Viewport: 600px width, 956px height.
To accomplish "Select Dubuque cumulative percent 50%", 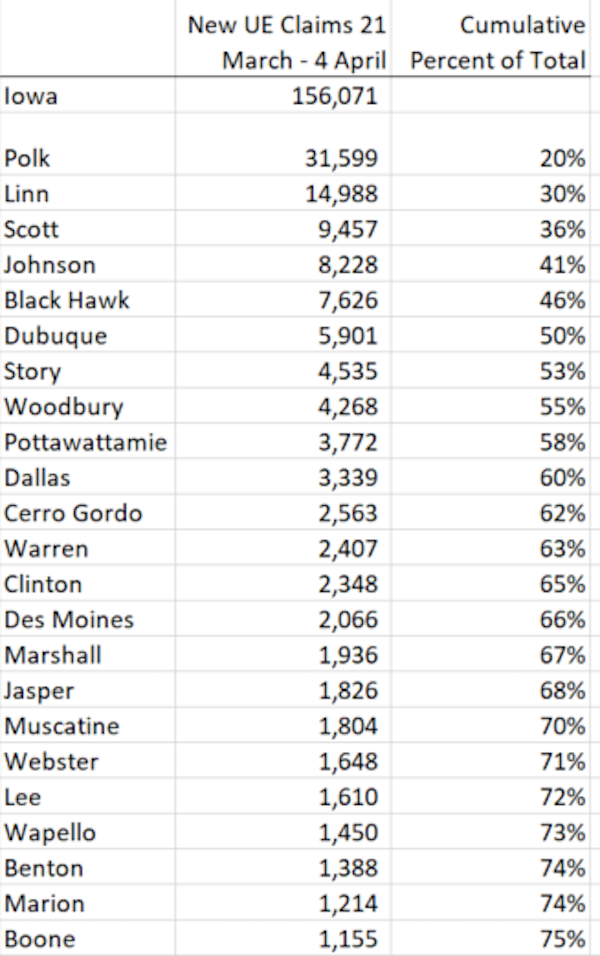I will tap(490, 335).
